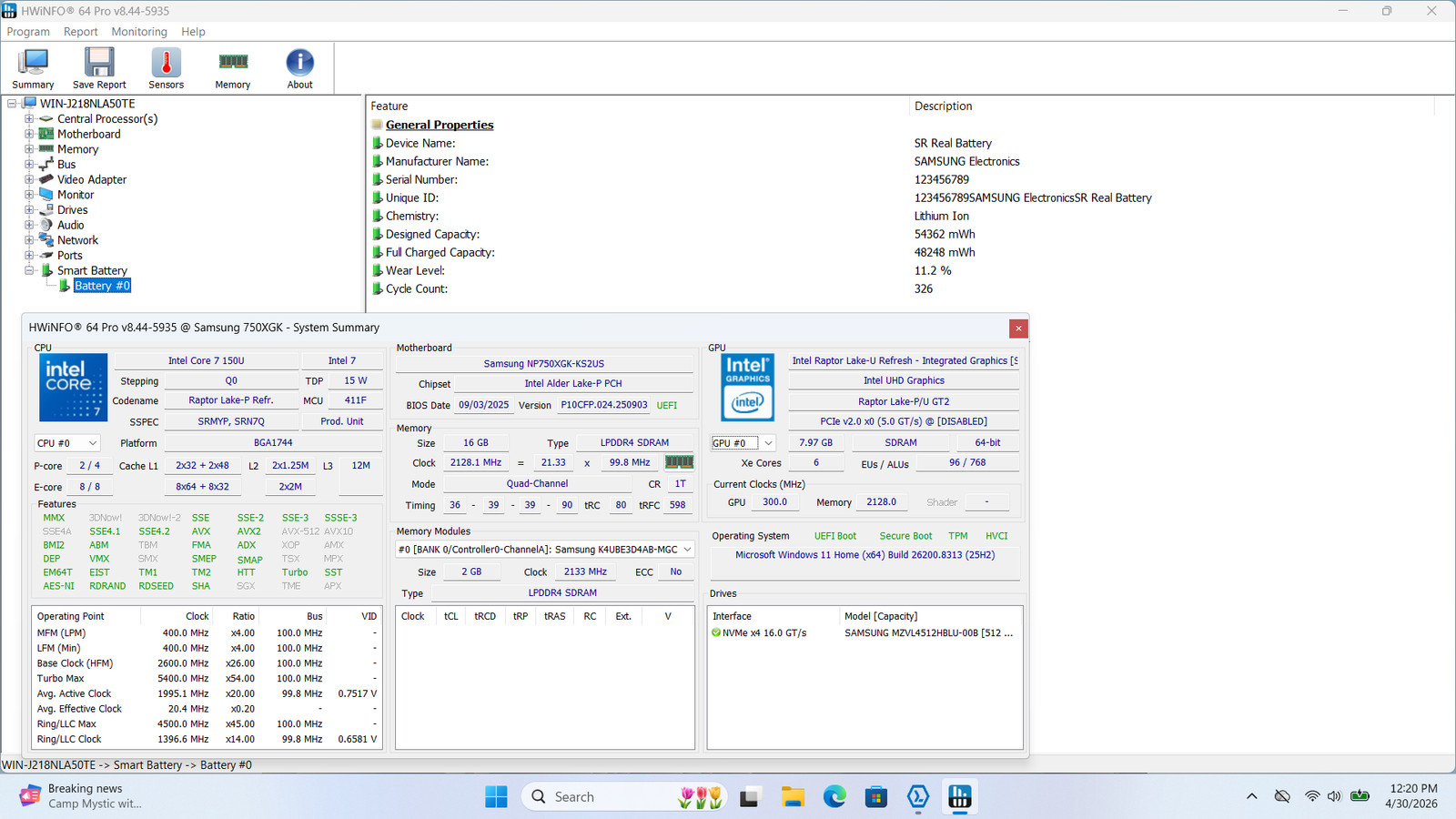Open Microsoft Store from the taskbar
This screenshot has height=819, width=1456.
pos(876,797)
